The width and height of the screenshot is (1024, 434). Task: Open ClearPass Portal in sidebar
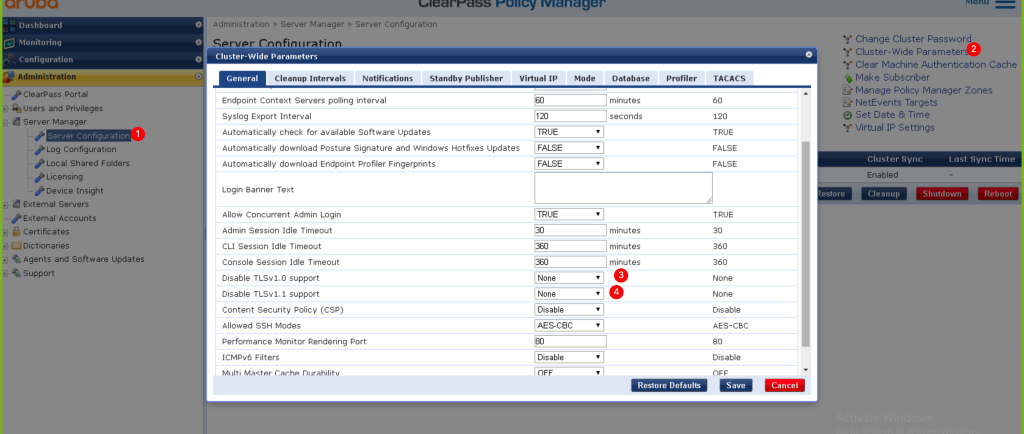coord(55,95)
